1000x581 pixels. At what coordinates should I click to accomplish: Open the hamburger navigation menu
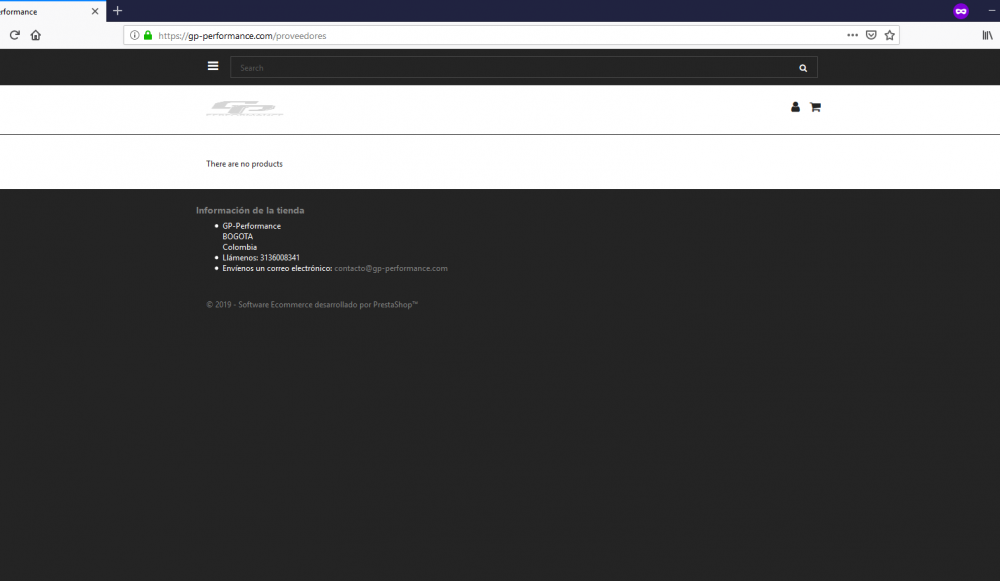pyautogui.click(x=213, y=66)
